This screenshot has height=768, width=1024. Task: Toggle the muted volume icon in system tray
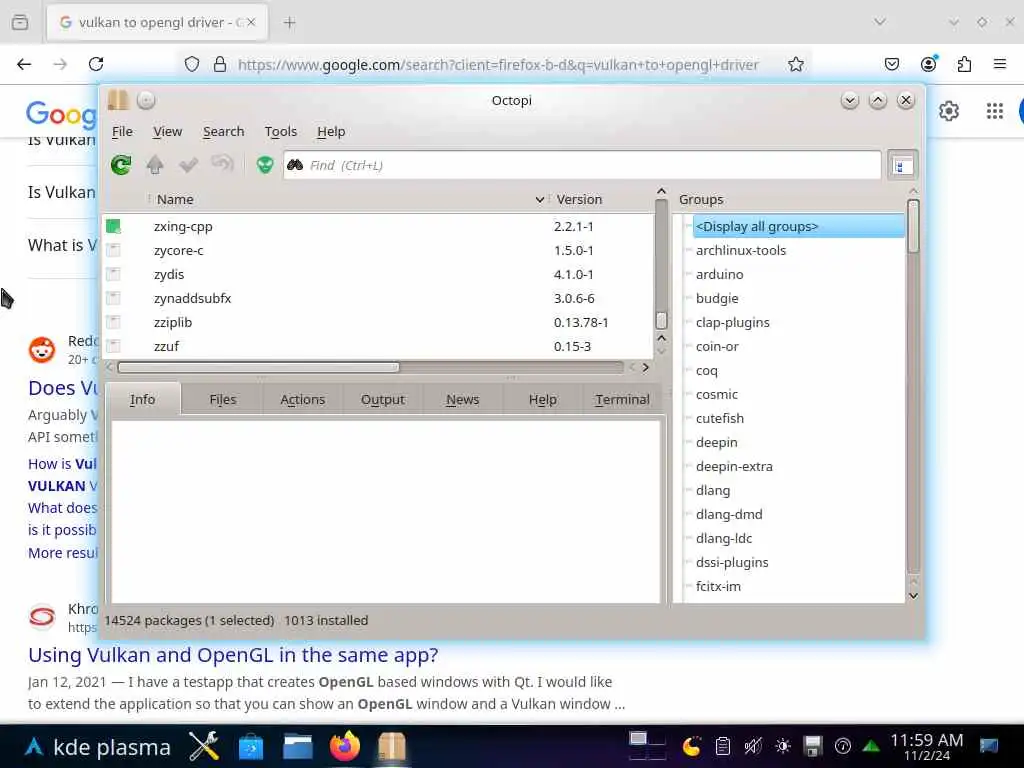pyautogui.click(x=753, y=746)
